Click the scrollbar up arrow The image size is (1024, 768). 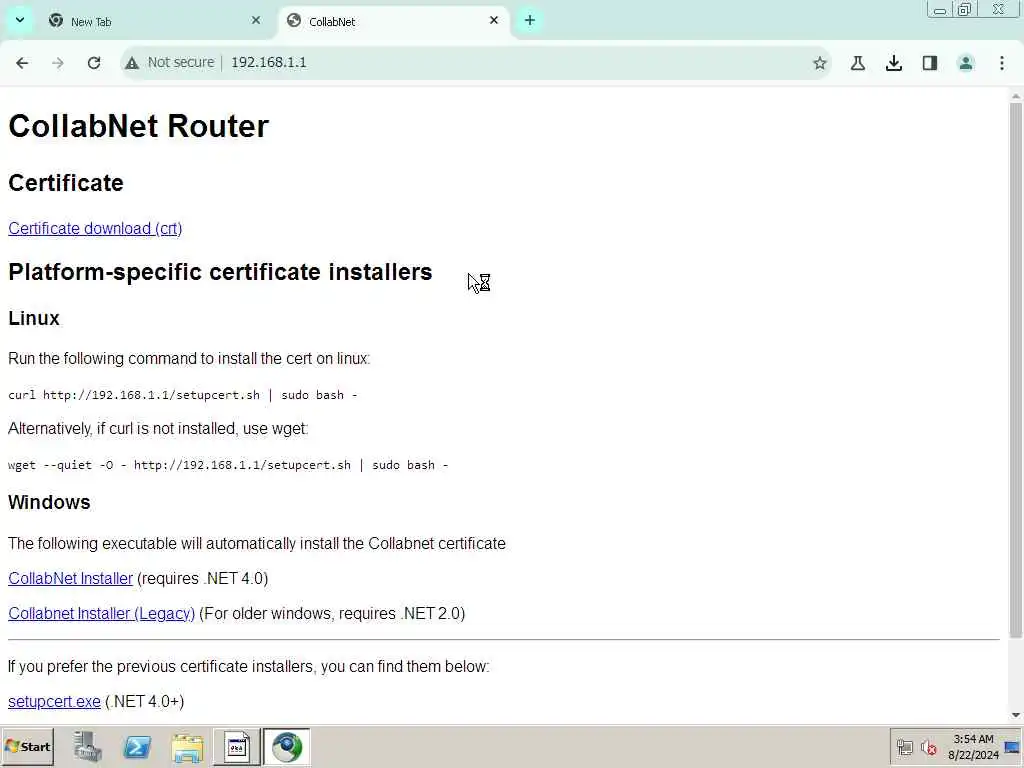click(1016, 97)
